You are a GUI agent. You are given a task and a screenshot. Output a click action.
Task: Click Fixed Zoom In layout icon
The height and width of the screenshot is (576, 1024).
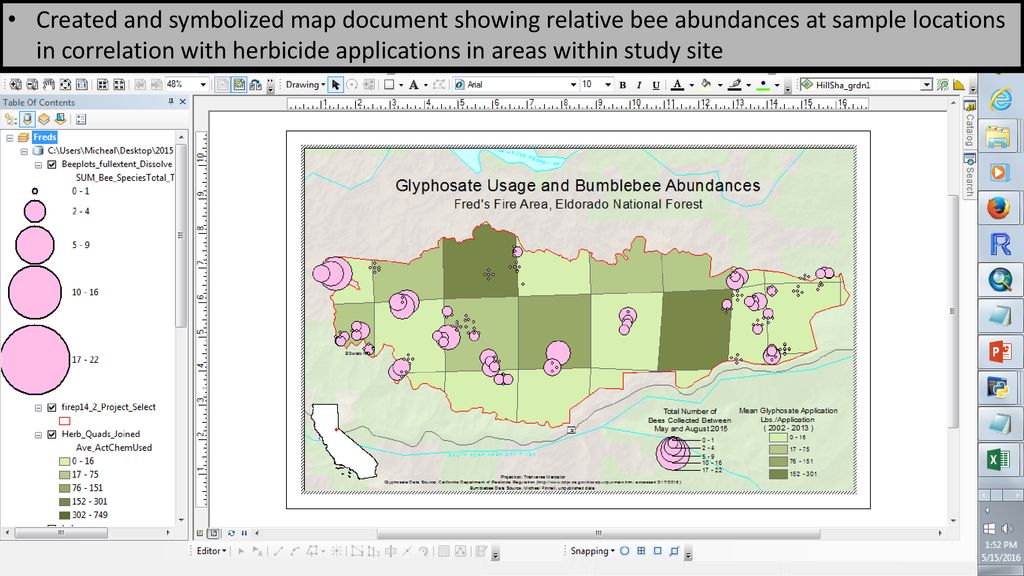point(103,84)
